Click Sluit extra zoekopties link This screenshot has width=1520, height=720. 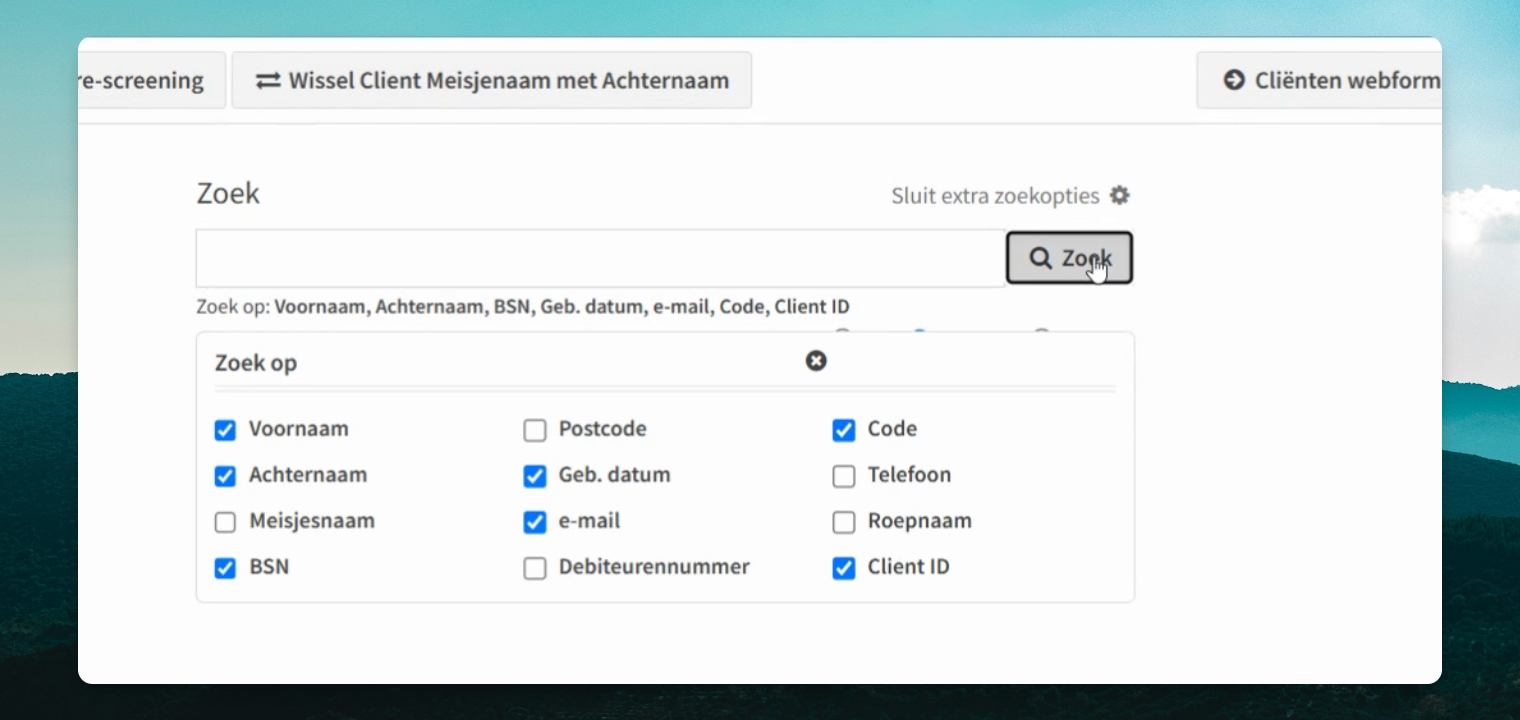(x=995, y=196)
